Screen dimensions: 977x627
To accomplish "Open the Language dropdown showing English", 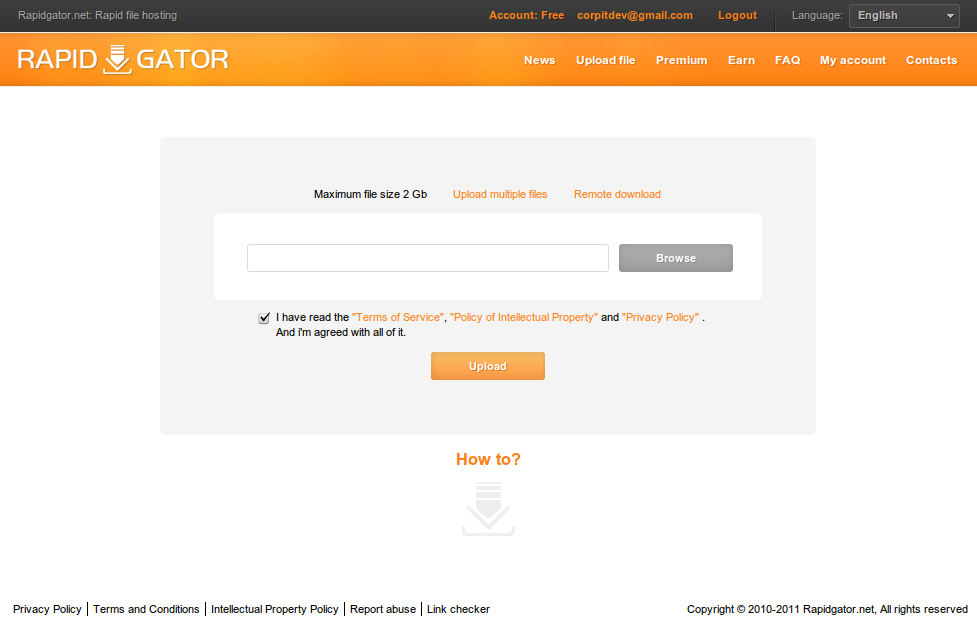I will click(x=904, y=16).
